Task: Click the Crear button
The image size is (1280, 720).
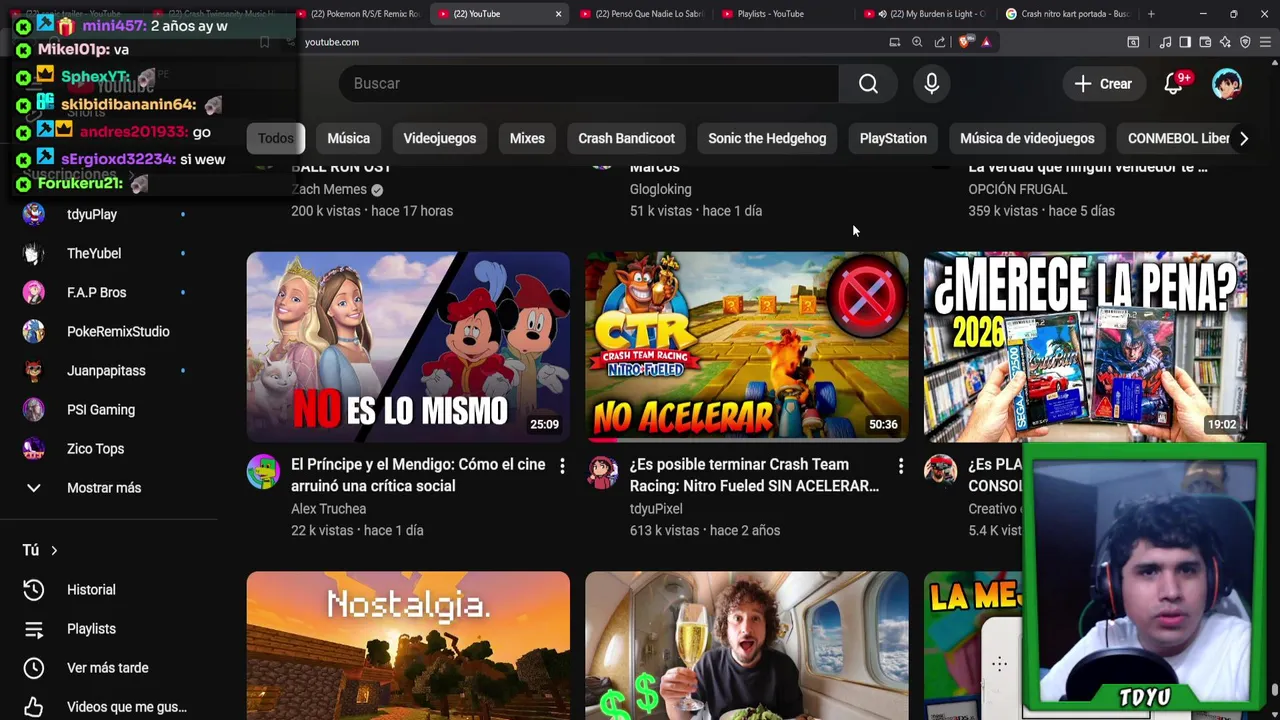Action: click(1103, 84)
